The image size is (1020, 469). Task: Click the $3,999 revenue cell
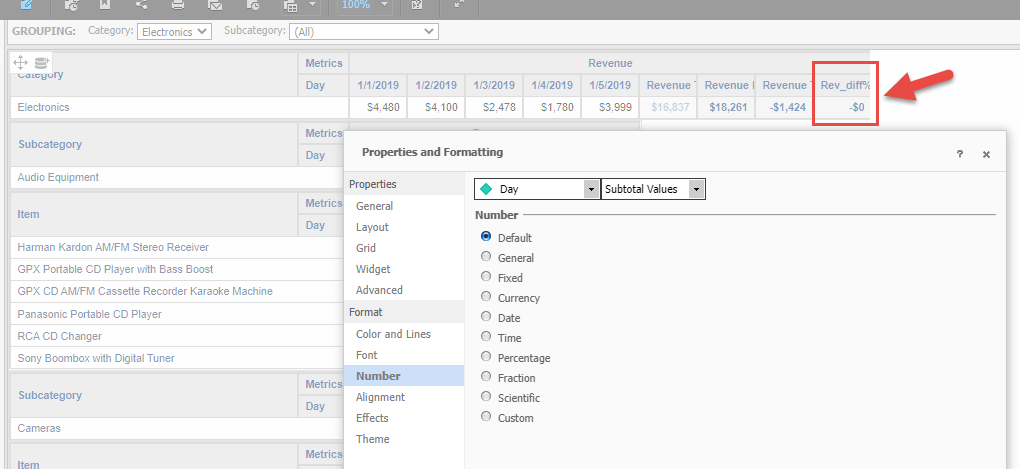[x=610, y=107]
